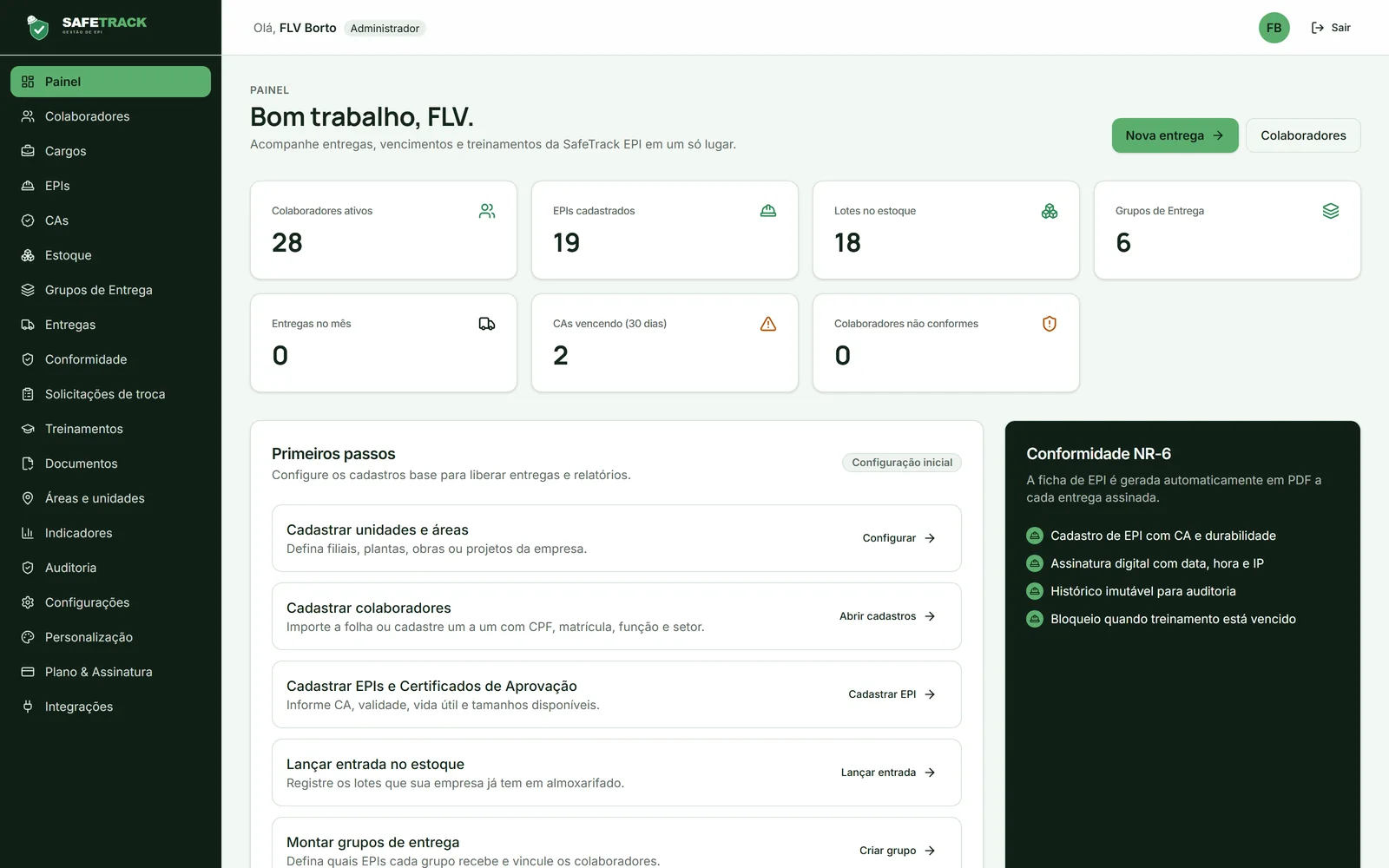Go to Estoque in the sidebar

pos(110,255)
